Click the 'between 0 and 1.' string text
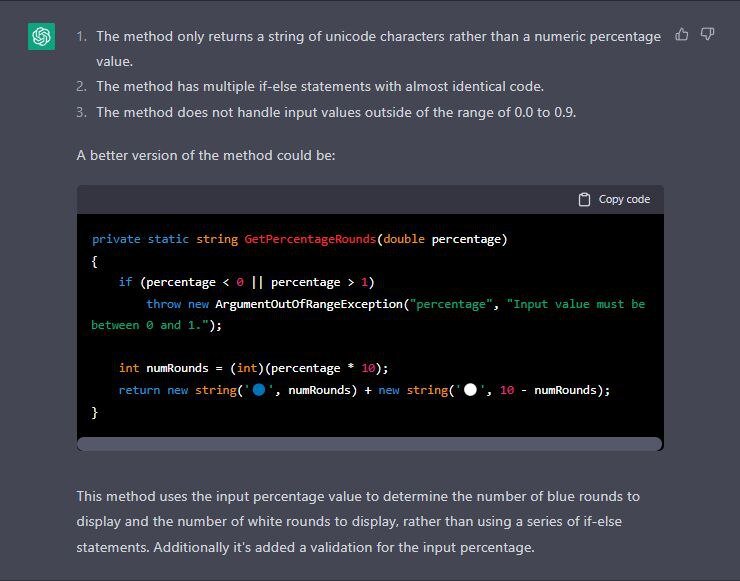This screenshot has width=740, height=581. [x=150, y=325]
